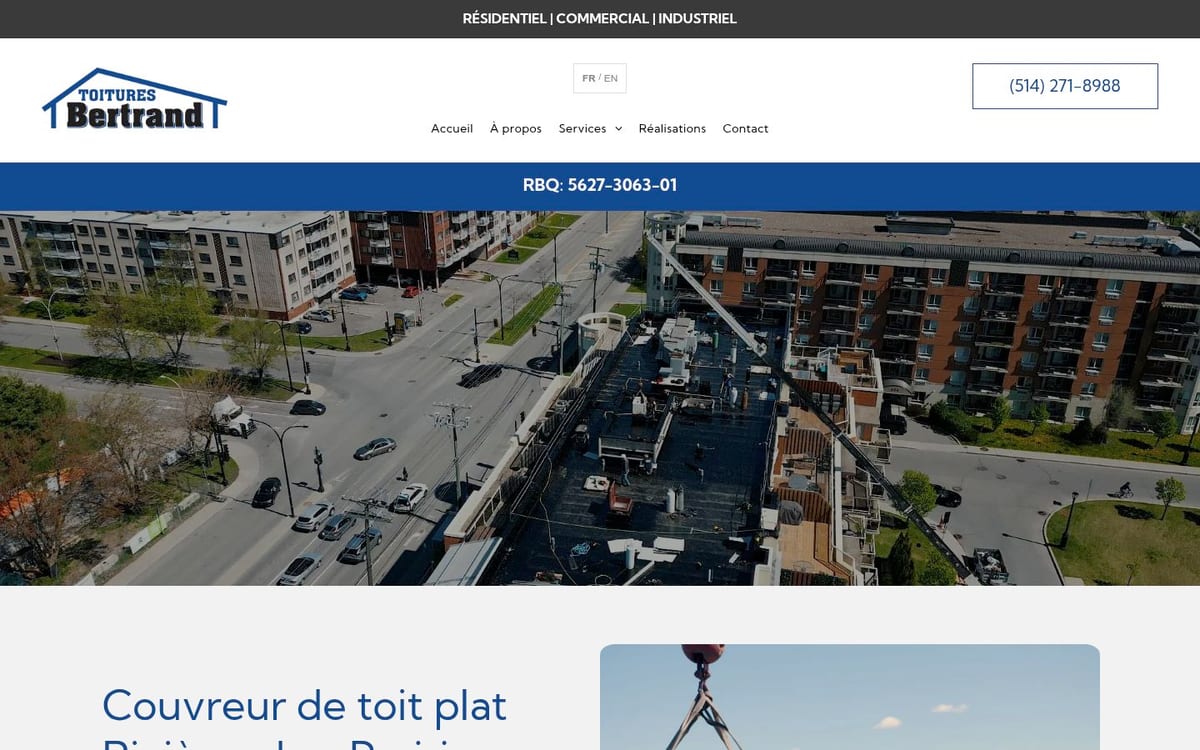Open the crane hook photo

point(850,697)
